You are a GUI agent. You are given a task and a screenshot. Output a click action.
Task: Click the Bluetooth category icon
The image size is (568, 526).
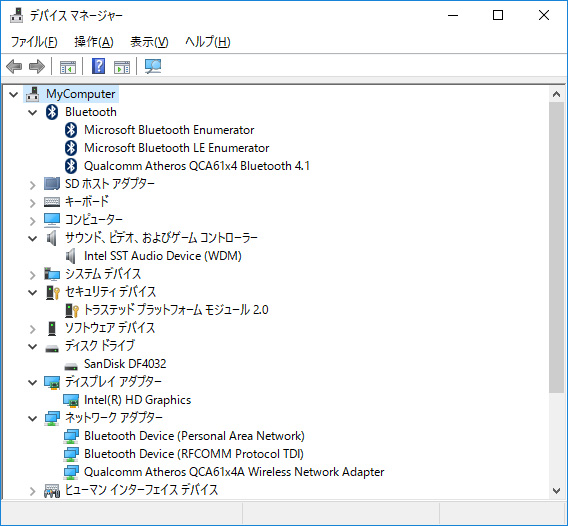coord(52,112)
